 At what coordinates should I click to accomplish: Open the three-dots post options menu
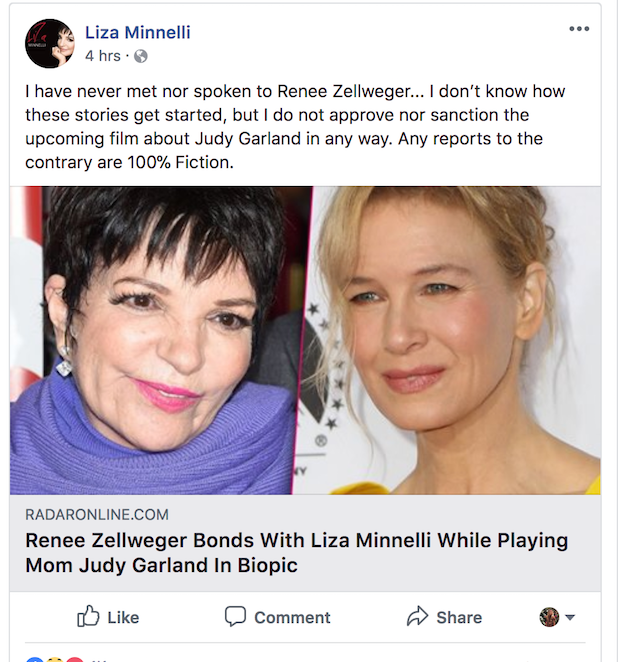(579, 29)
